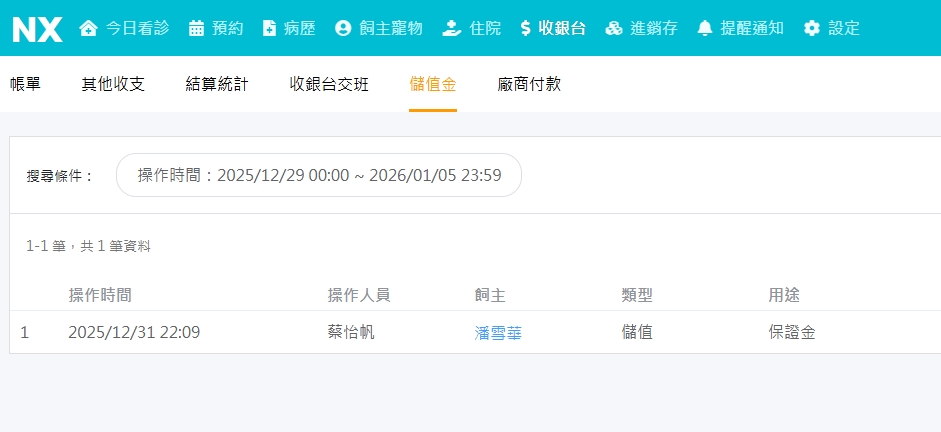The width and height of the screenshot is (941, 432).
Task: Switch to the 其他收支 tab
Action: 113,85
